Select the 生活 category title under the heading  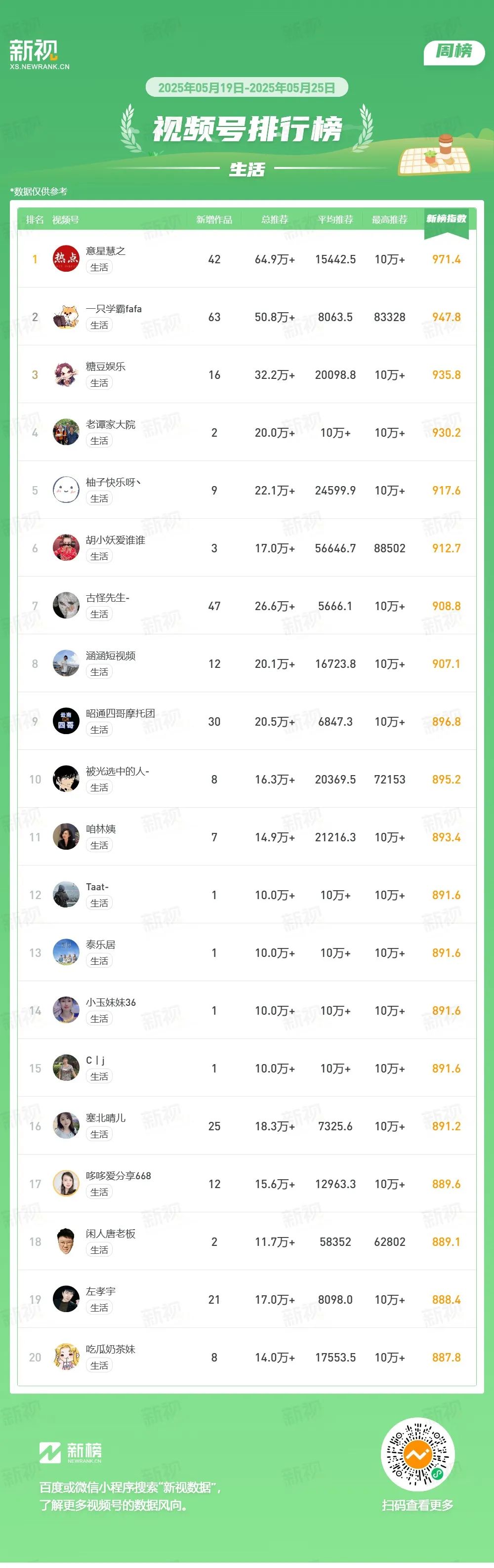click(x=247, y=169)
